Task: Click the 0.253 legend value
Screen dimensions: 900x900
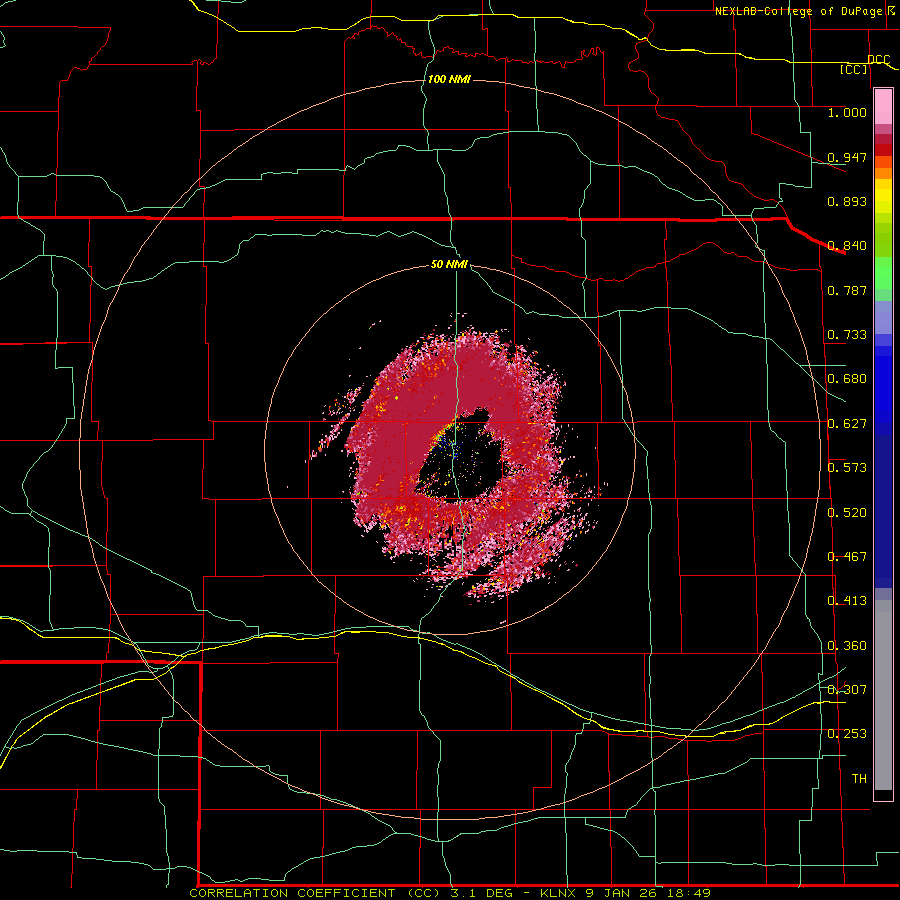Action: point(847,734)
